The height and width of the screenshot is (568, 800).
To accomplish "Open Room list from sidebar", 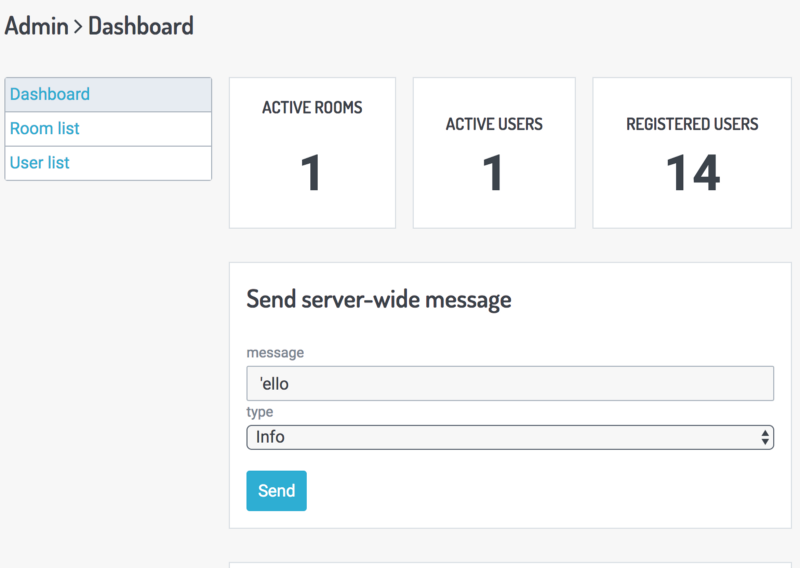I will click(x=108, y=129).
